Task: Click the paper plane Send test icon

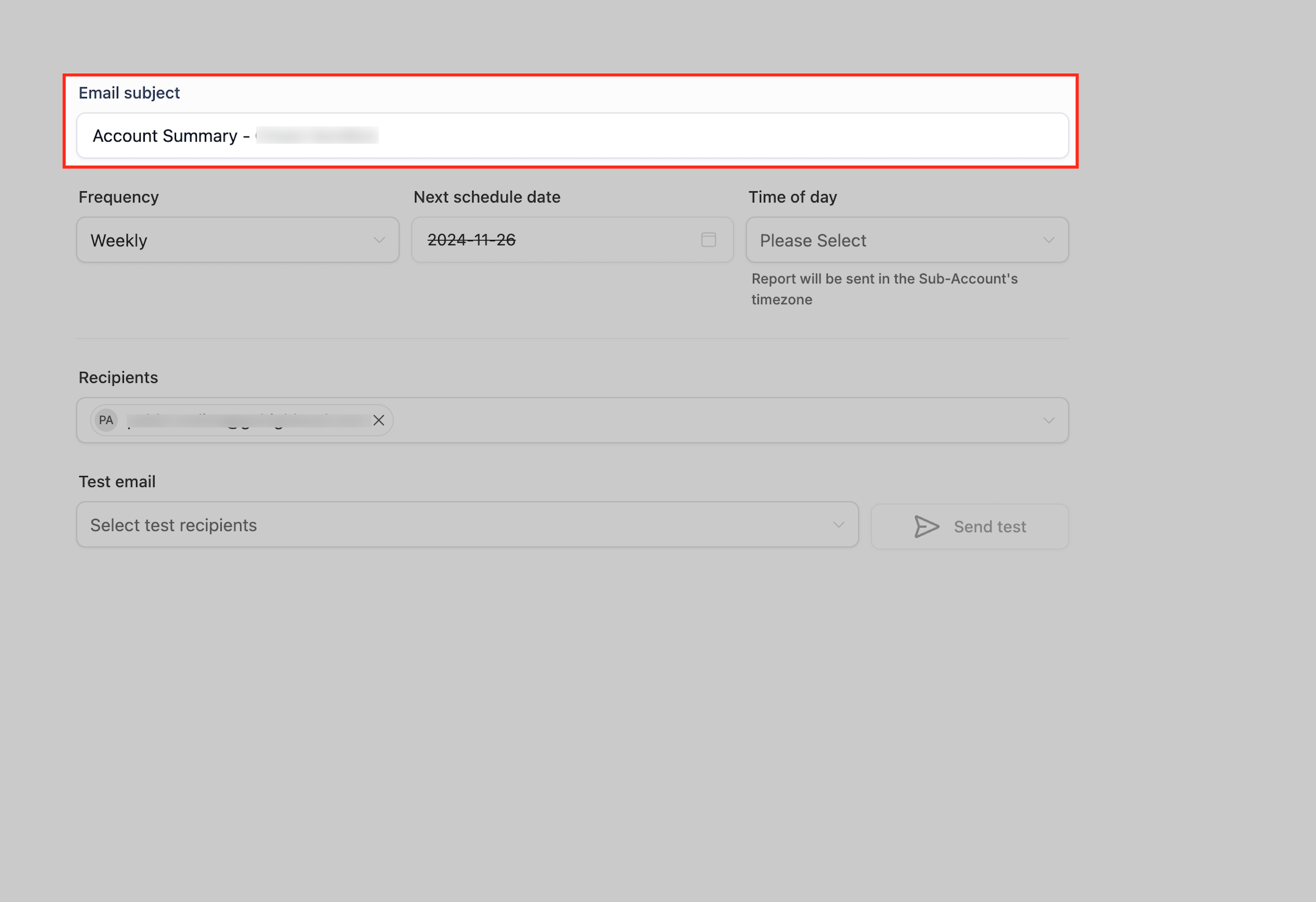Action: 926,527
